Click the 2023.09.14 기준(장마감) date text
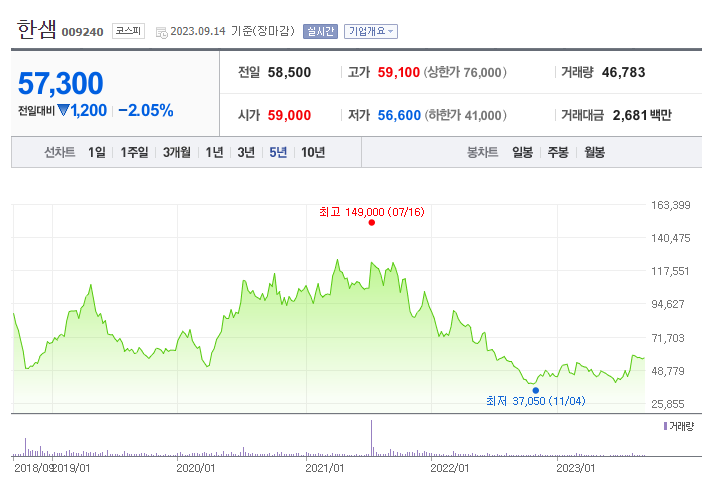 [232, 31]
